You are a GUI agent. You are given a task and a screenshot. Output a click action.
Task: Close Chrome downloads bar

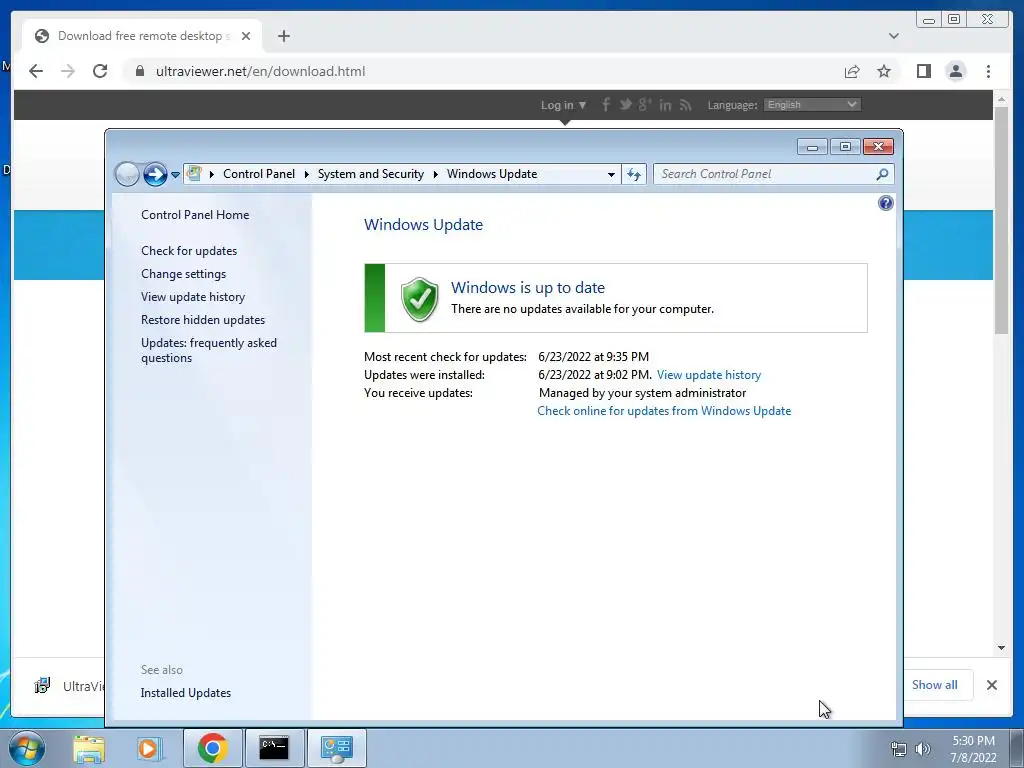point(991,685)
